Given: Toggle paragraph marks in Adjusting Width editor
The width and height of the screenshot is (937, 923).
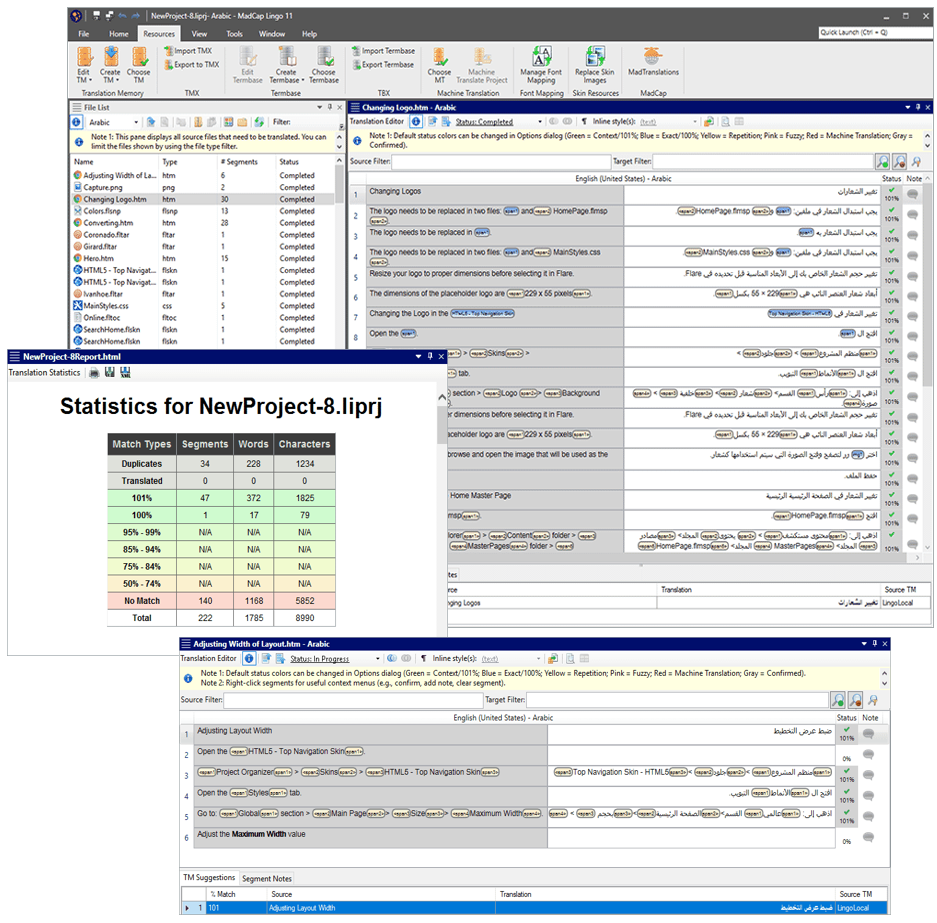Looking at the screenshot, I should pyautogui.click(x=424, y=658).
